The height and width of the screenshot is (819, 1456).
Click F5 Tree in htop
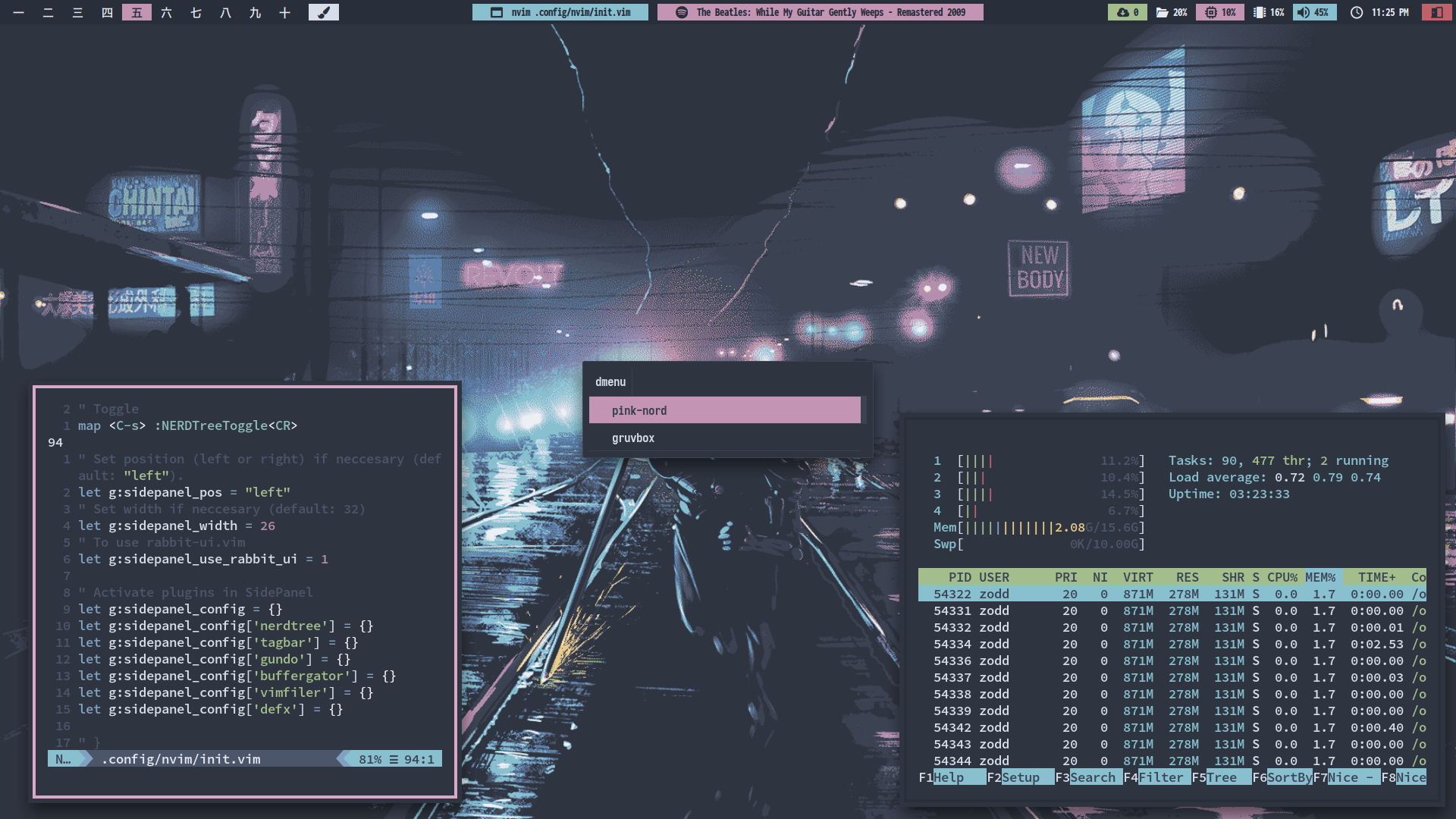tap(1221, 777)
